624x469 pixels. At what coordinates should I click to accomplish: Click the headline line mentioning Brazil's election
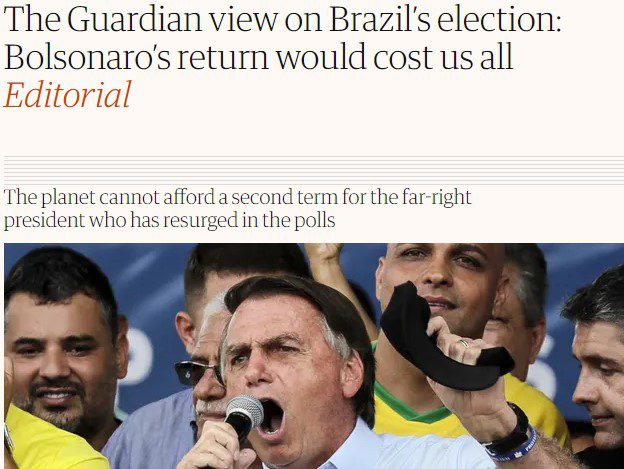283,19
